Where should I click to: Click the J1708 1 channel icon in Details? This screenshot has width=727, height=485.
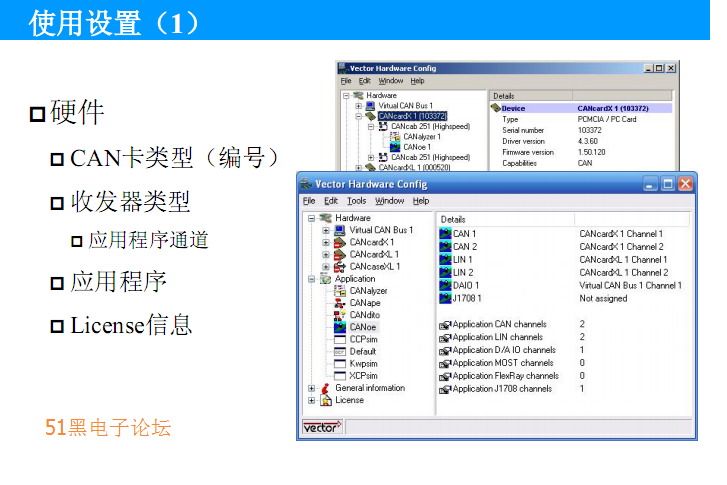[x=445, y=299]
